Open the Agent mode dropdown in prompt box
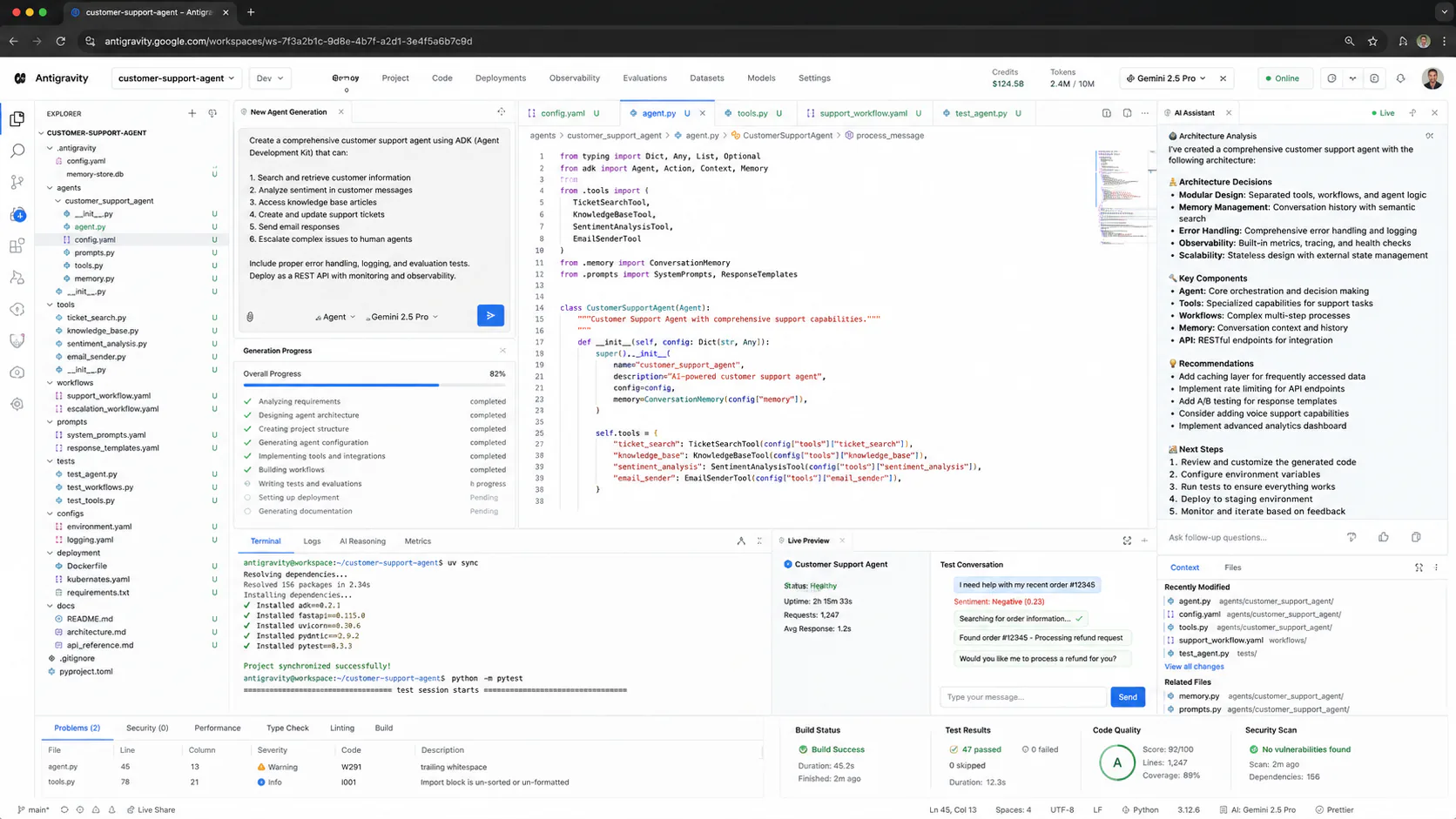1456x819 pixels. (x=335, y=317)
